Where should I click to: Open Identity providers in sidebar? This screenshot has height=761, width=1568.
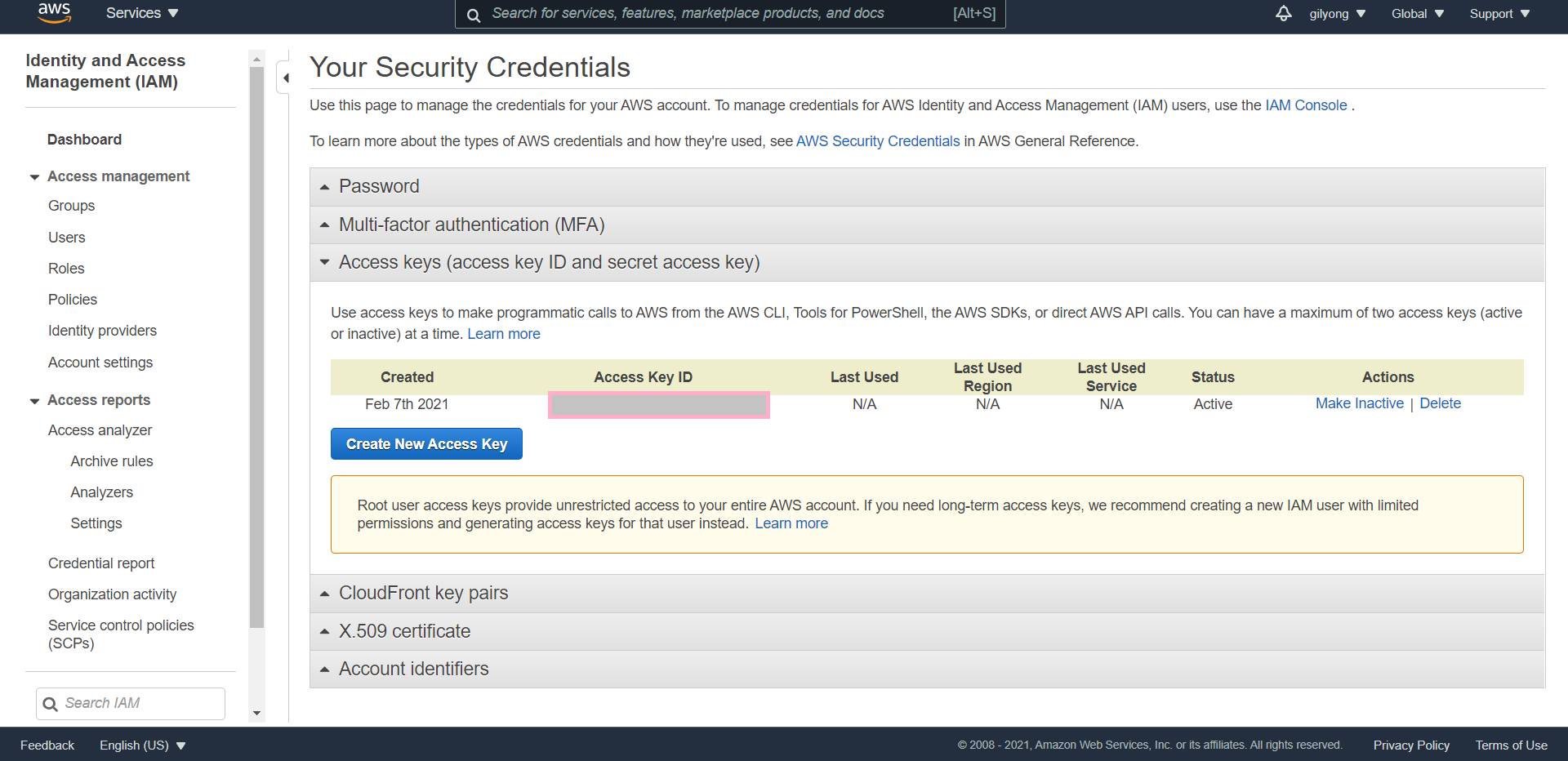tap(102, 331)
